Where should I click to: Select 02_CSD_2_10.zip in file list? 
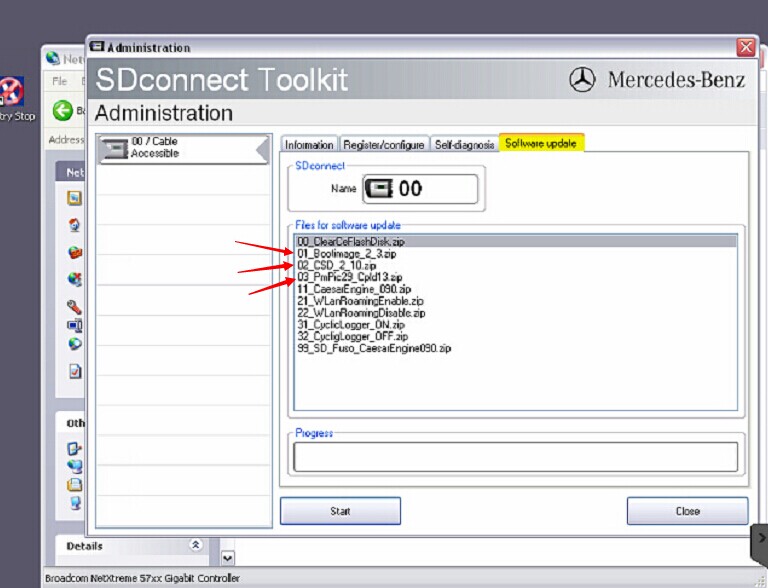pos(516,266)
